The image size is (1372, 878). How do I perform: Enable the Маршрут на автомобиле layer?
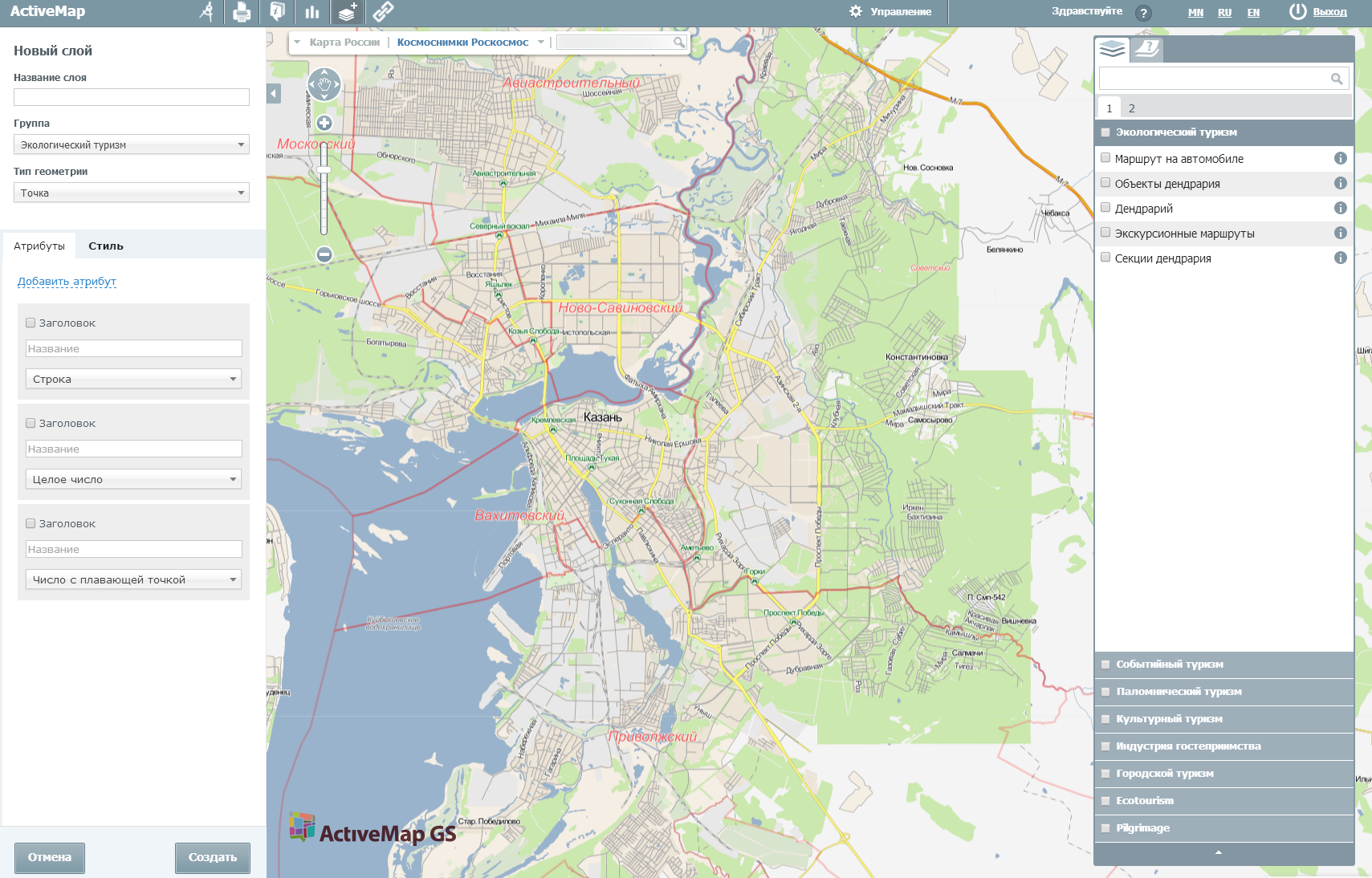pyautogui.click(x=1105, y=158)
